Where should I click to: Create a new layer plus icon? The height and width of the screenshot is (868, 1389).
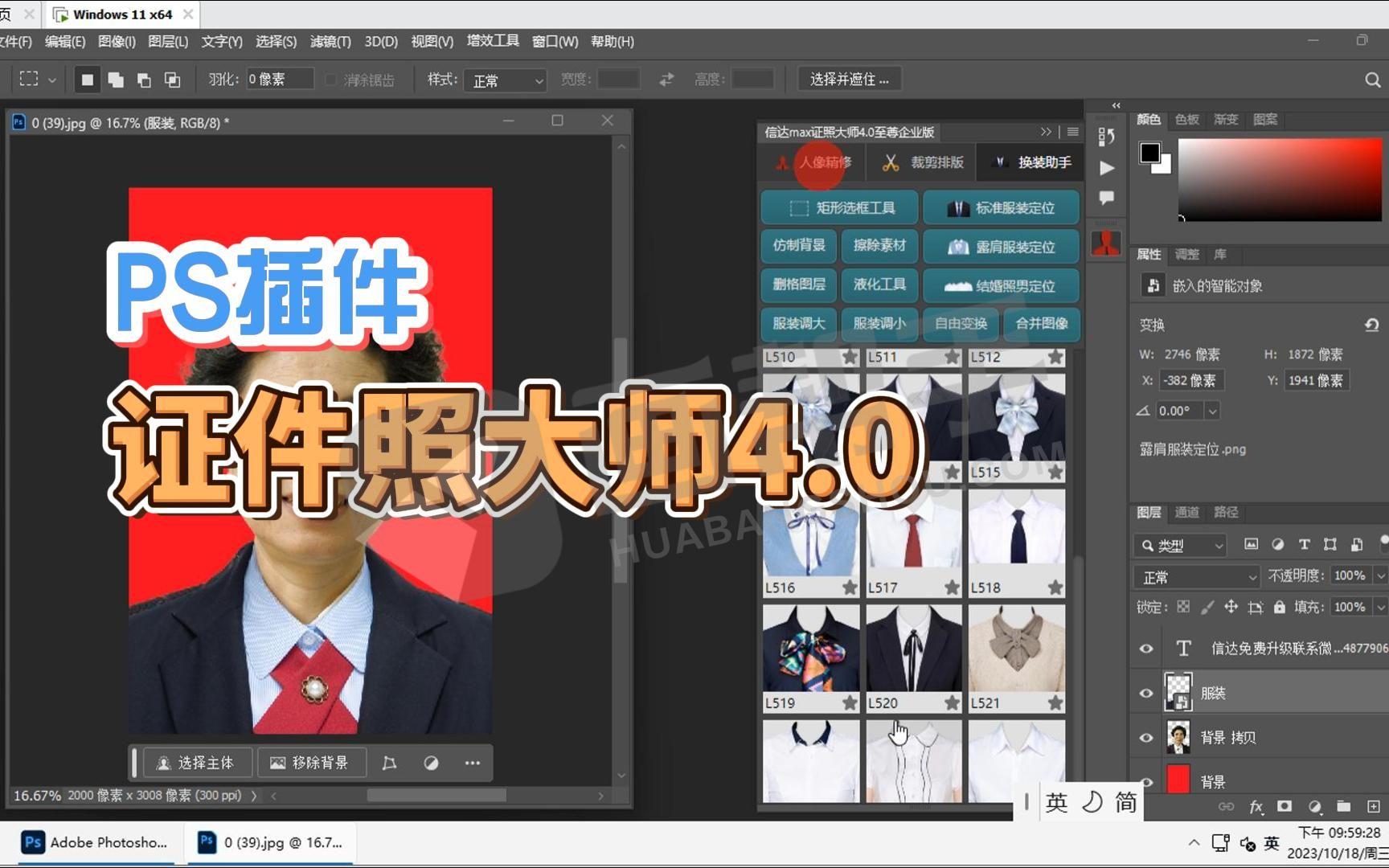(1373, 806)
